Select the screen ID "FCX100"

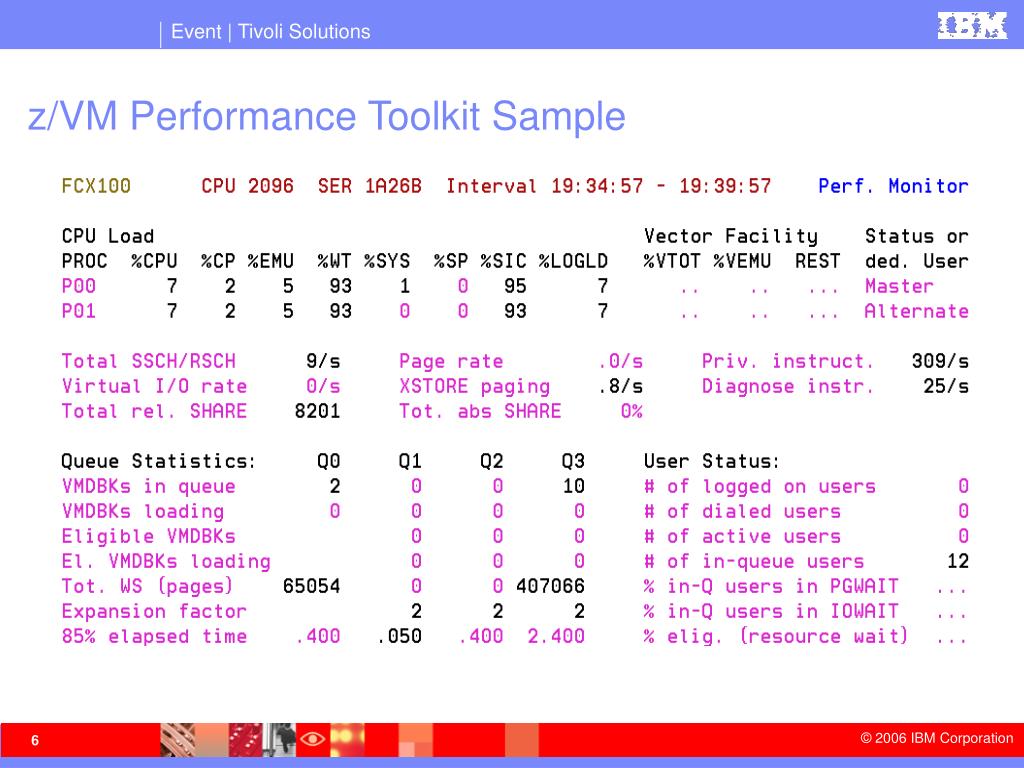click(96, 186)
